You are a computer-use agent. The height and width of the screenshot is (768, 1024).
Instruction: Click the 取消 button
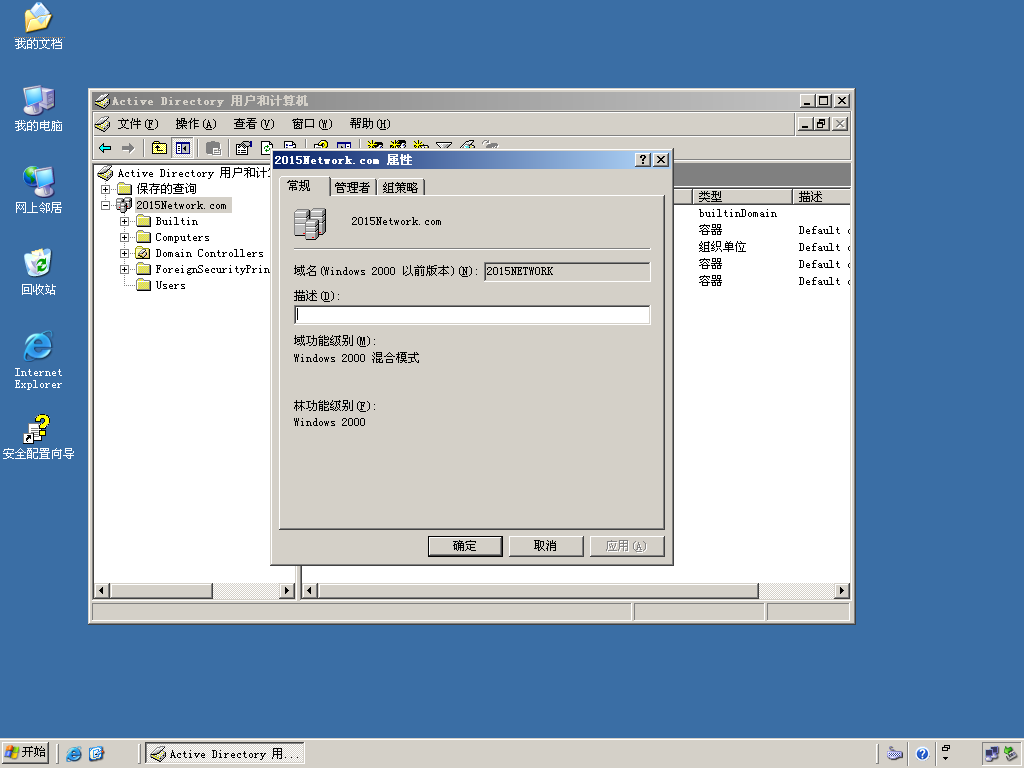click(545, 546)
